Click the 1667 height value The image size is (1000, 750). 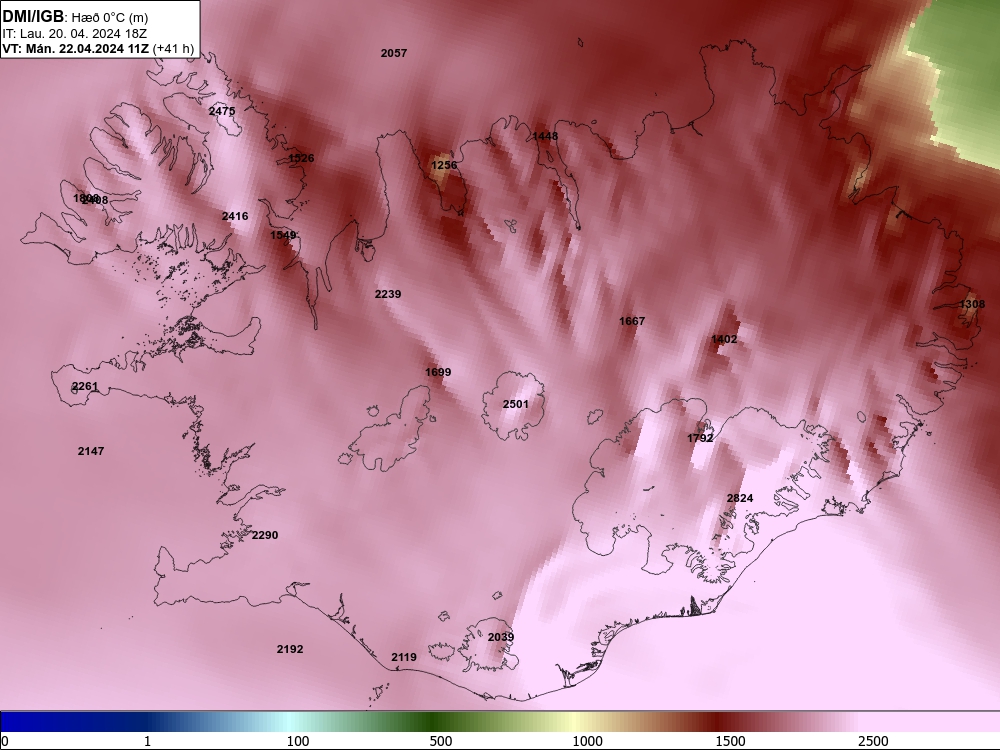pos(632,321)
